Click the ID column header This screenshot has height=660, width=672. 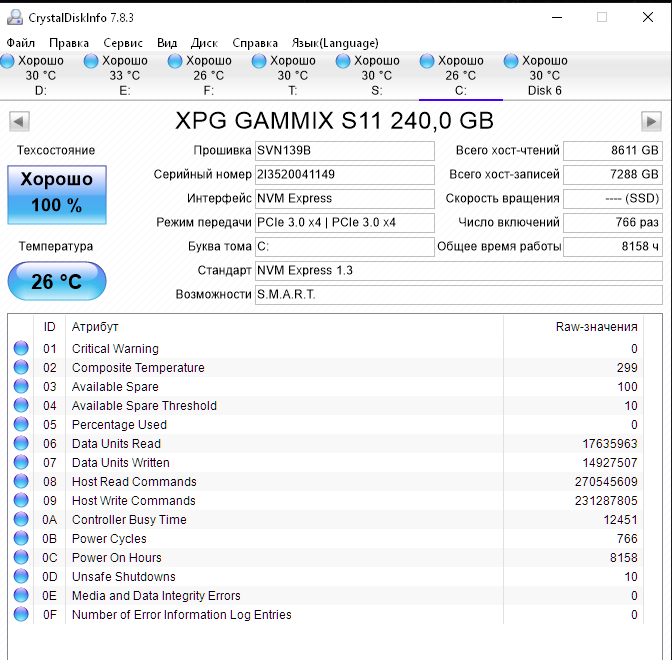click(x=50, y=327)
